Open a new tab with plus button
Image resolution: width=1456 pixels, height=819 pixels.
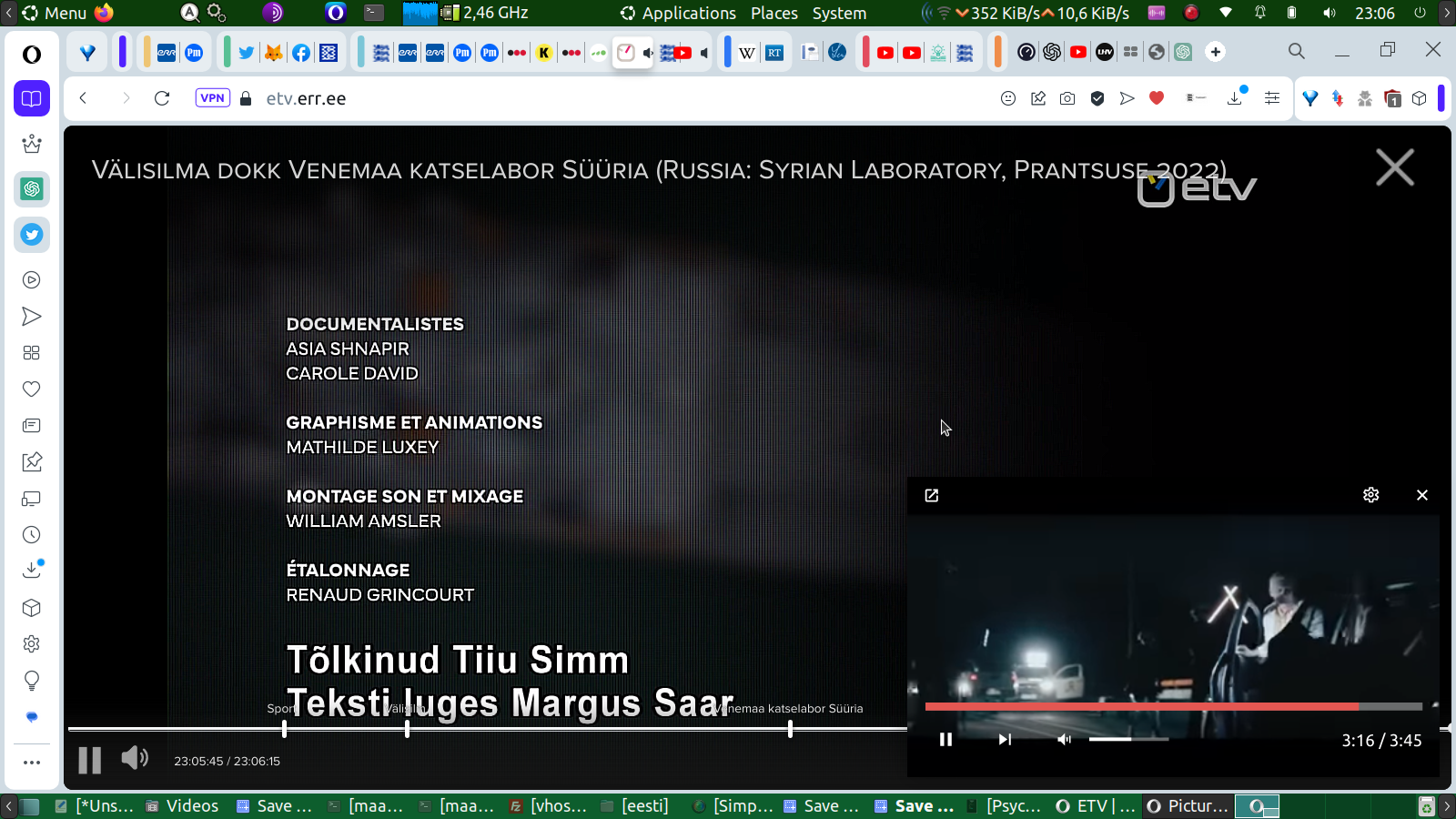point(1216,52)
